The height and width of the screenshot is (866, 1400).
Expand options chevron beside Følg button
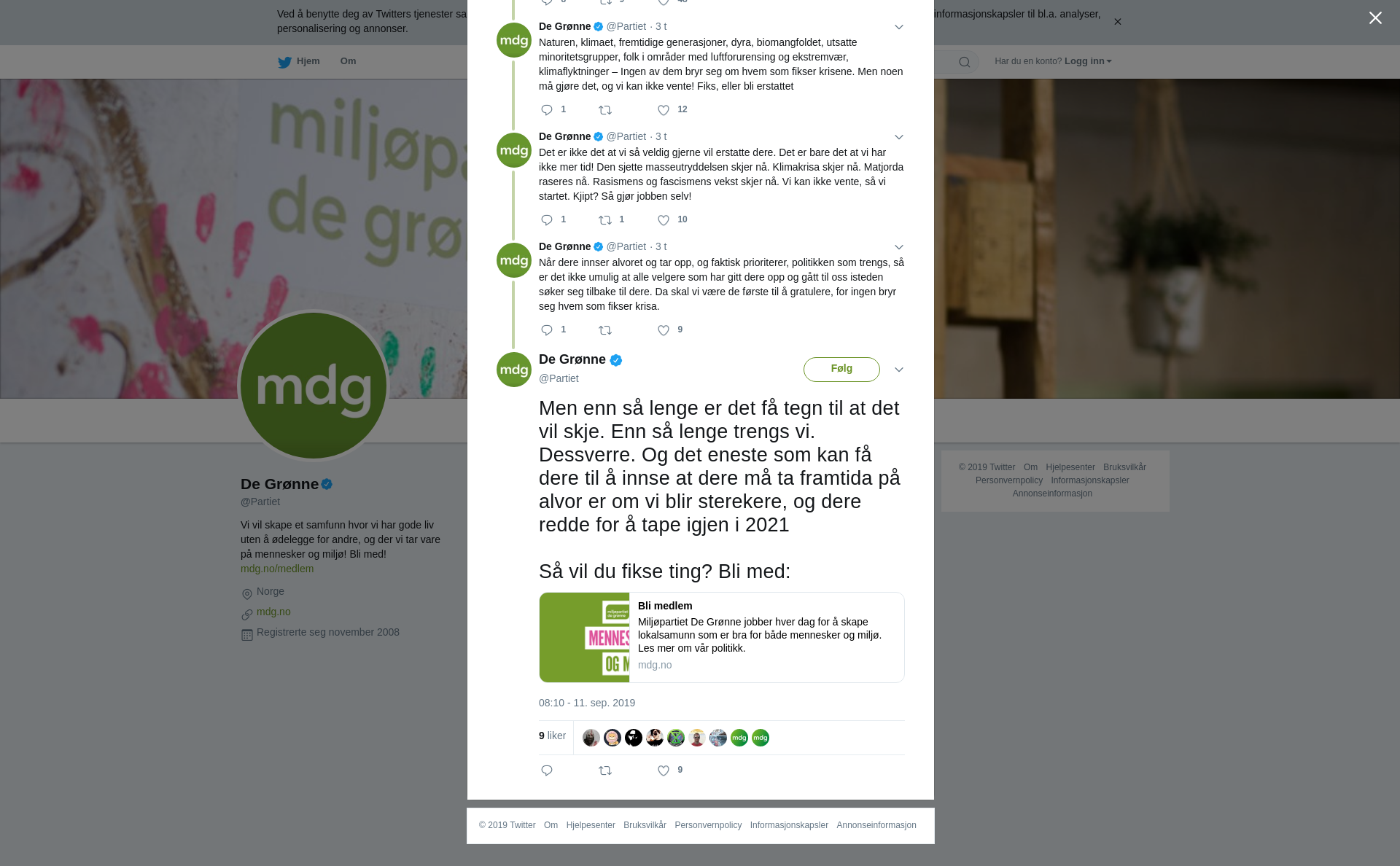(x=899, y=370)
